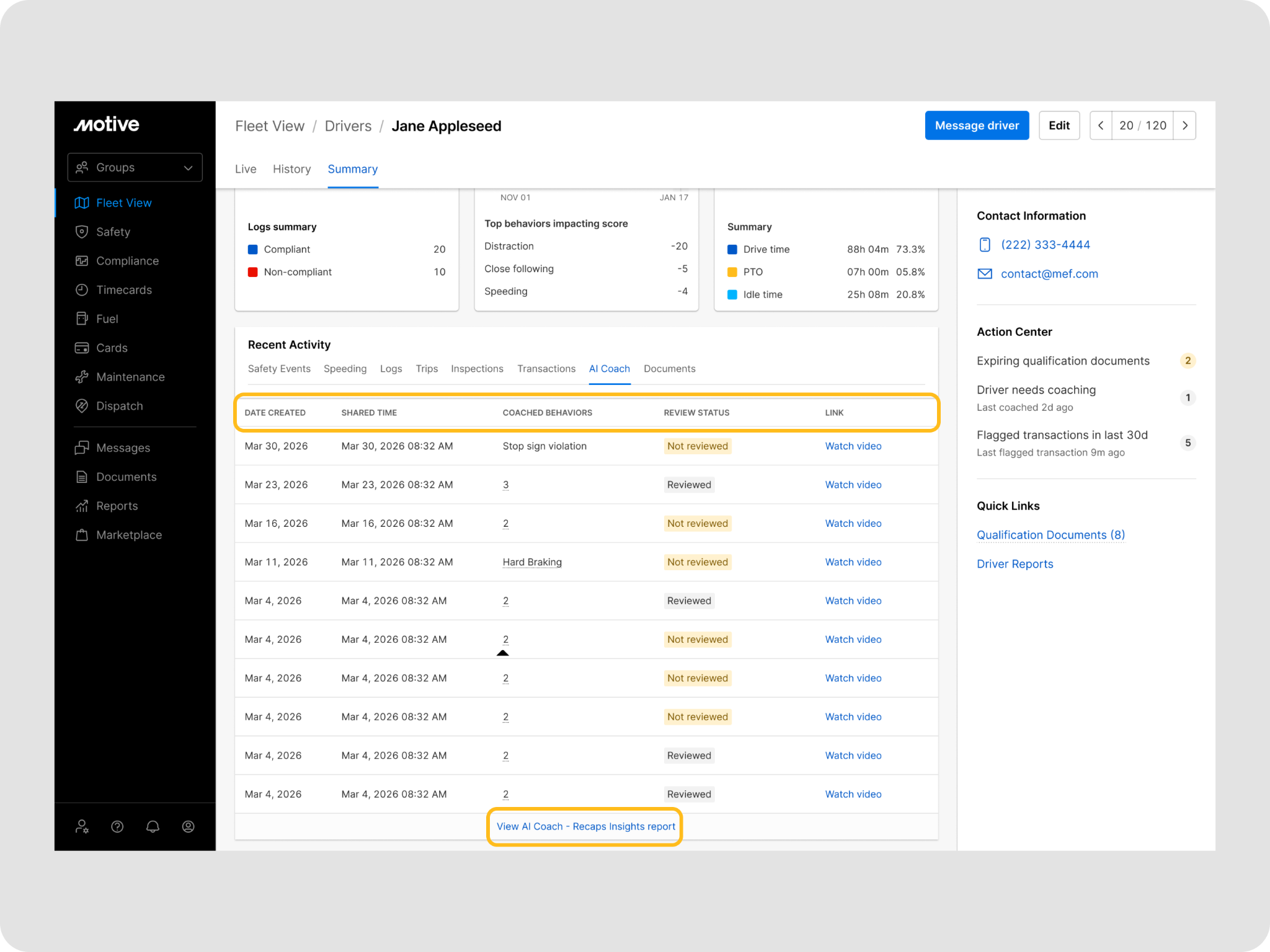This screenshot has width=1270, height=952.
Task: Select the Summary tab
Action: pyautogui.click(x=353, y=169)
